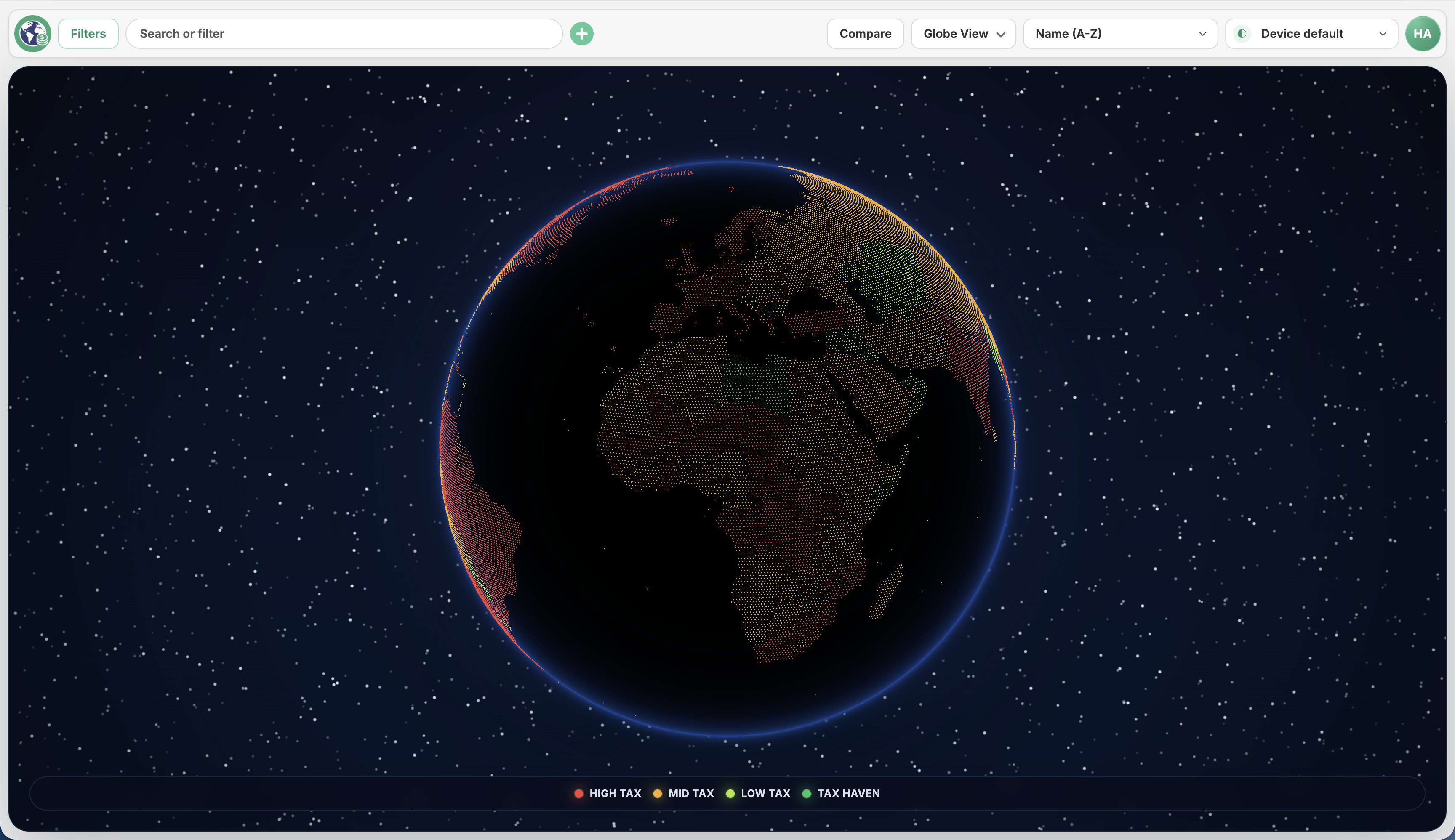This screenshot has width=1455, height=840.
Task: Focus the Search or filter field
Action: pyautogui.click(x=344, y=34)
